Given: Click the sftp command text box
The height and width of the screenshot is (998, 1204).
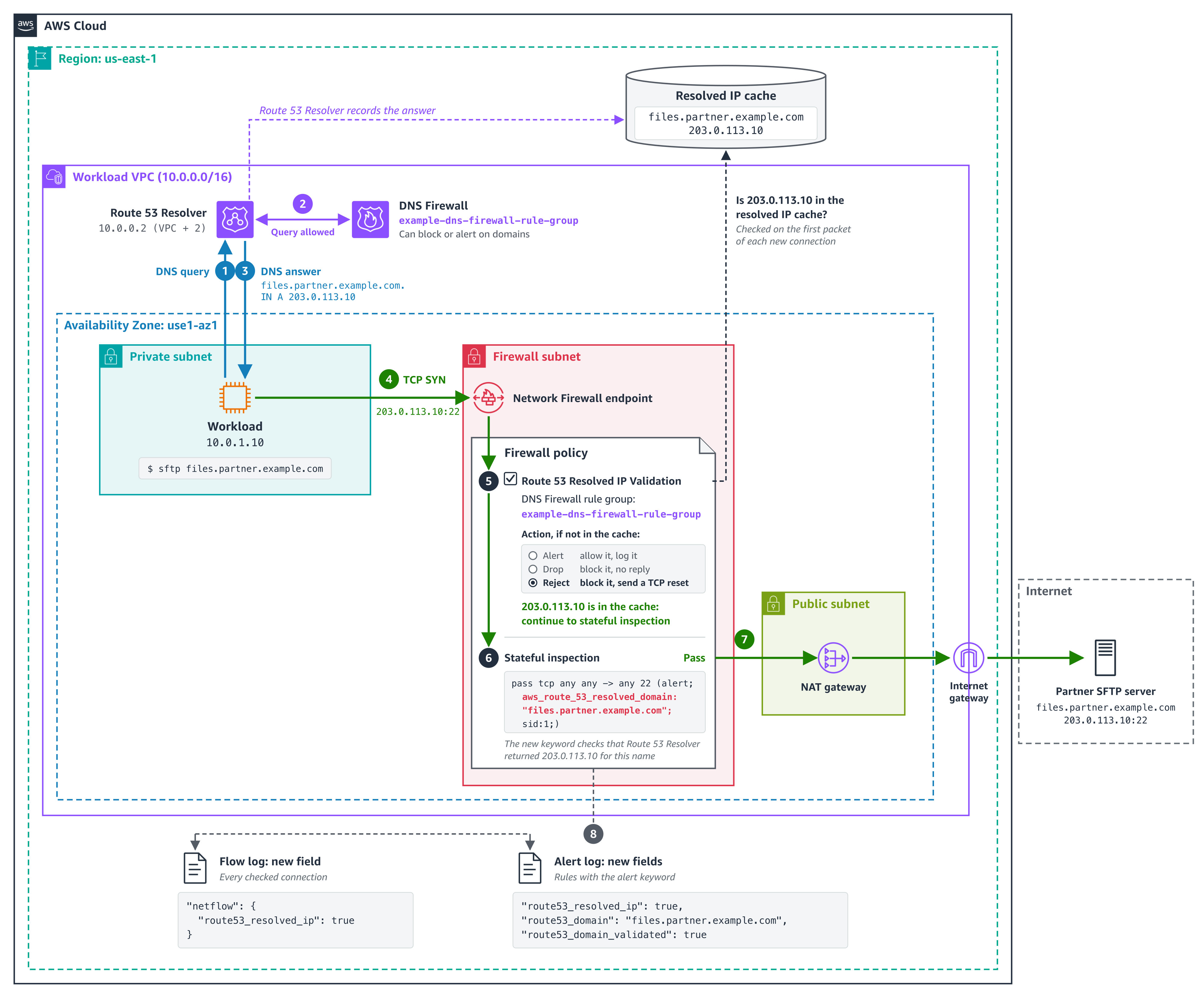Looking at the screenshot, I should point(235,469).
